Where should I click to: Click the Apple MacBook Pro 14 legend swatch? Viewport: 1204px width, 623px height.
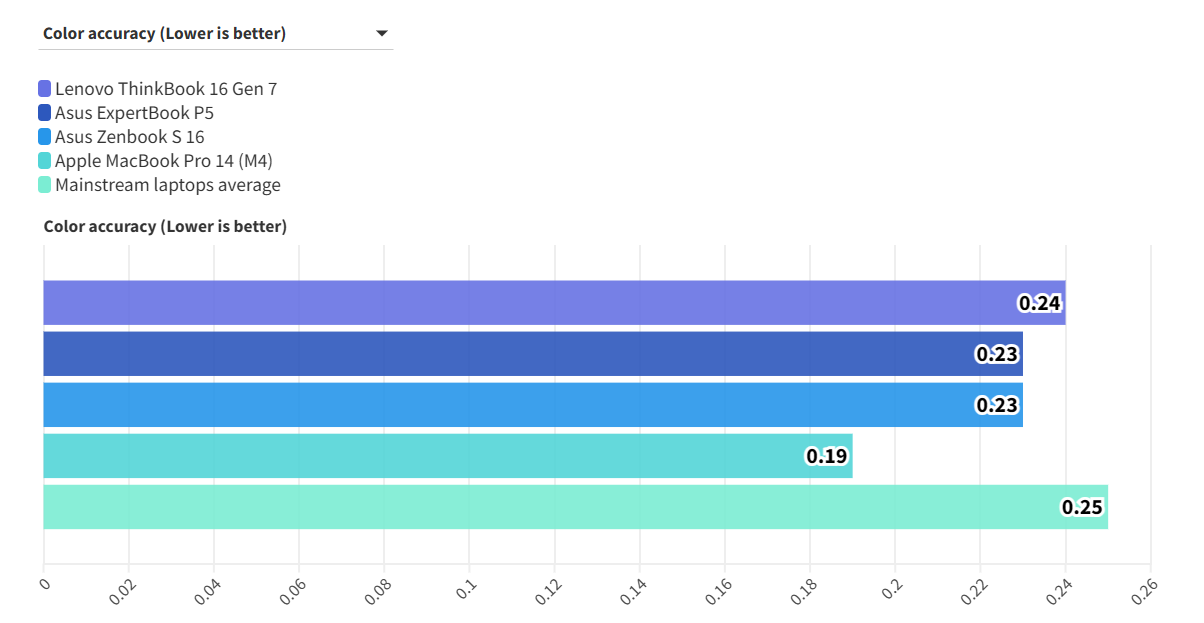pos(45,161)
